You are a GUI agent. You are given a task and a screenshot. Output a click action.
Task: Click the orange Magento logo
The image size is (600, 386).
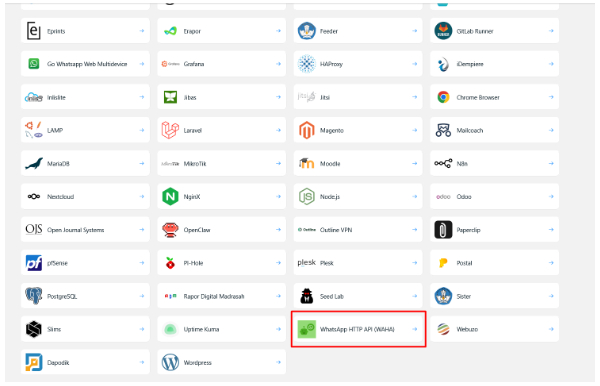[307, 130]
